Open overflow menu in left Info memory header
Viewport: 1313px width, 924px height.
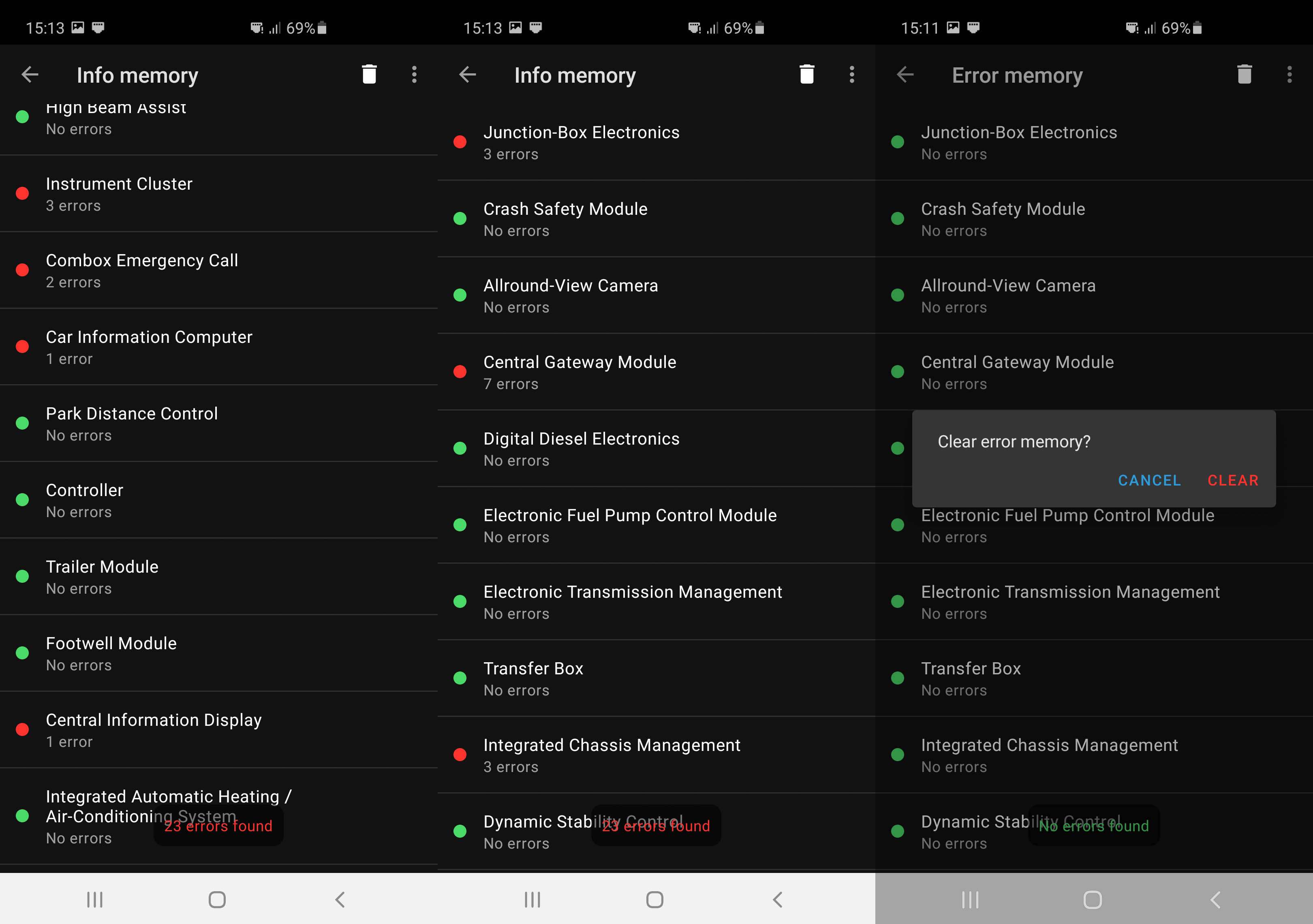414,74
